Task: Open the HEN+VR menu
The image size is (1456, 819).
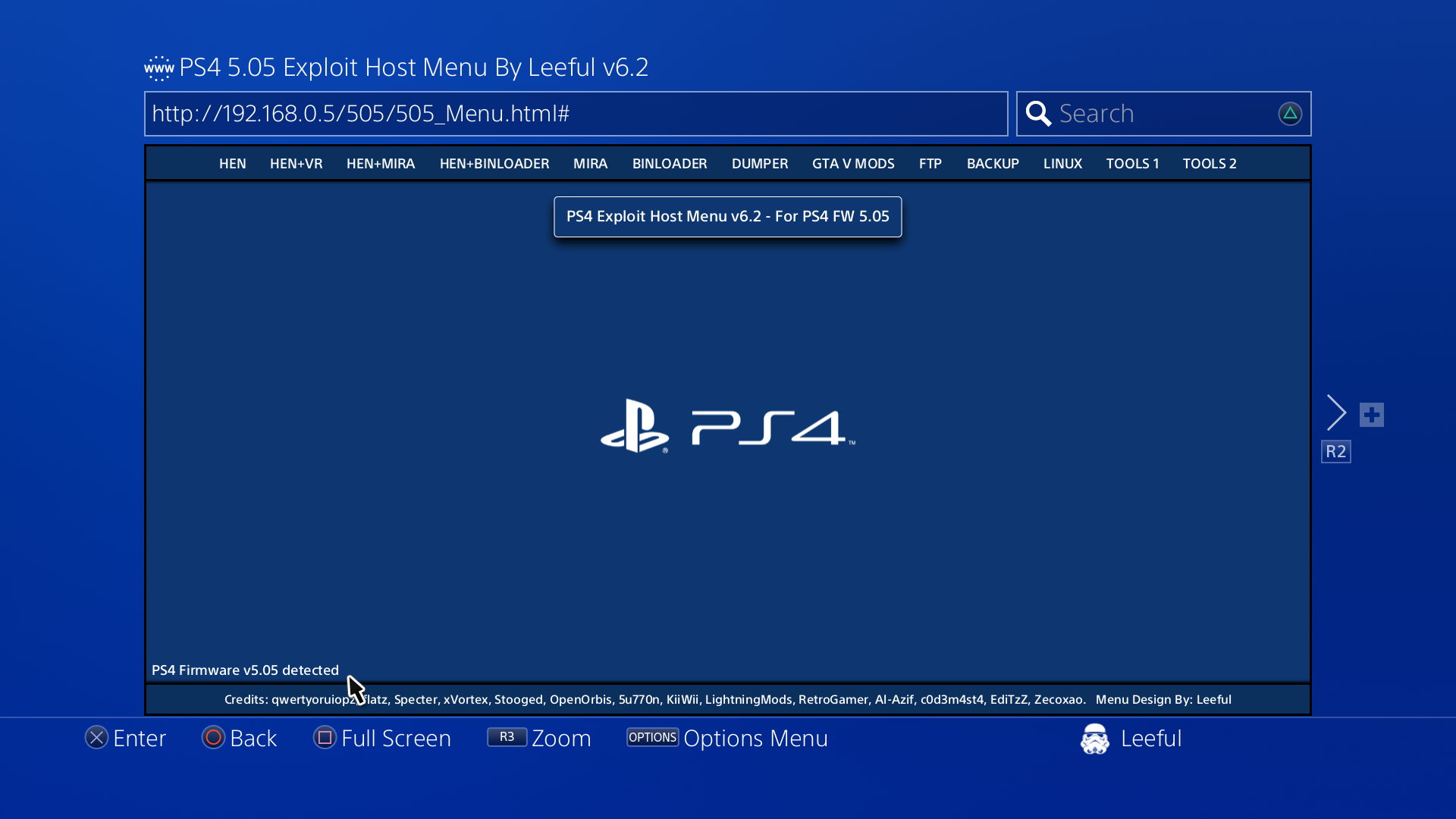Action: coord(296,164)
